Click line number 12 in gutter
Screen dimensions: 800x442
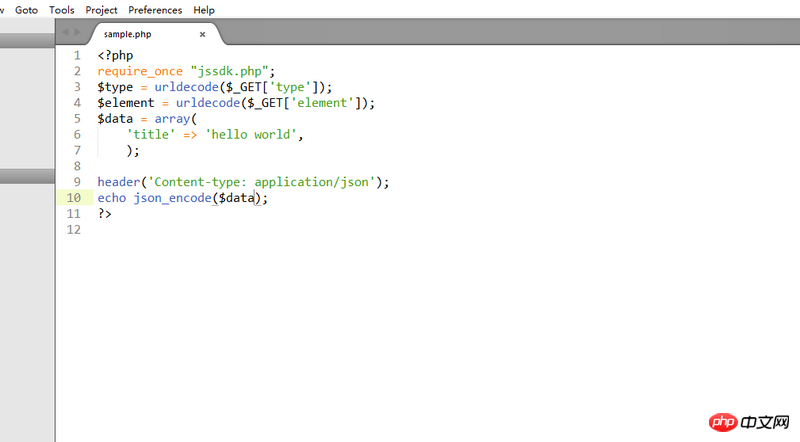73,229
